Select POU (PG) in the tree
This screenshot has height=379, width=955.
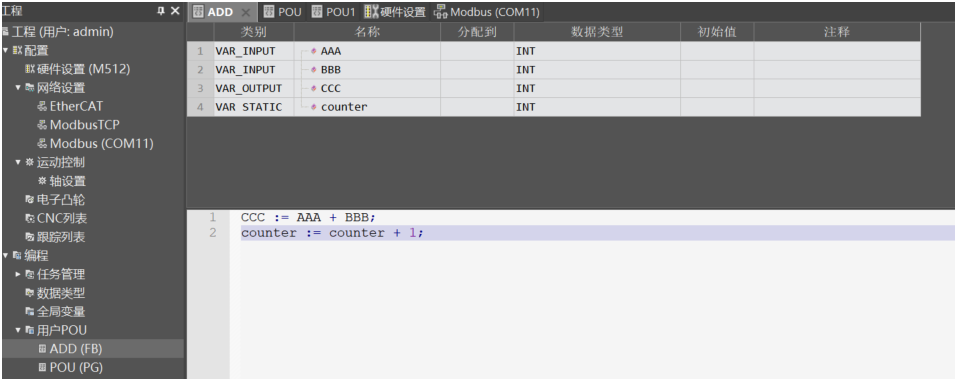tap(76, 367)
